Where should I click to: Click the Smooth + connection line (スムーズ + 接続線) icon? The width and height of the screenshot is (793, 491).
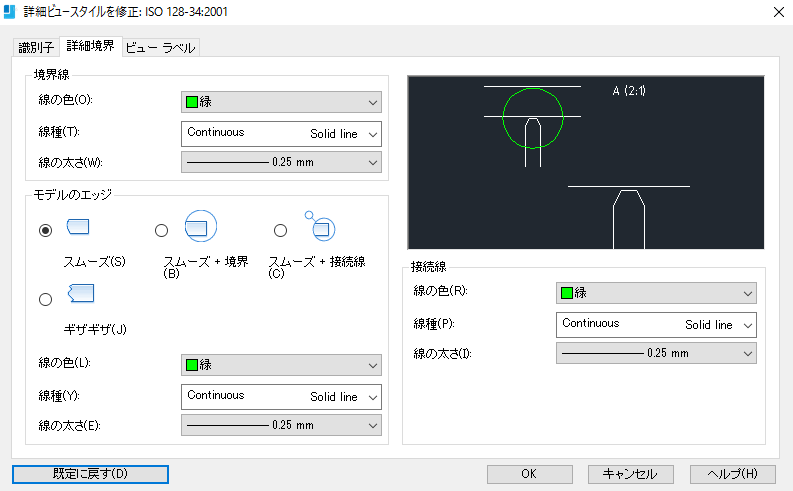pos(321,227)
